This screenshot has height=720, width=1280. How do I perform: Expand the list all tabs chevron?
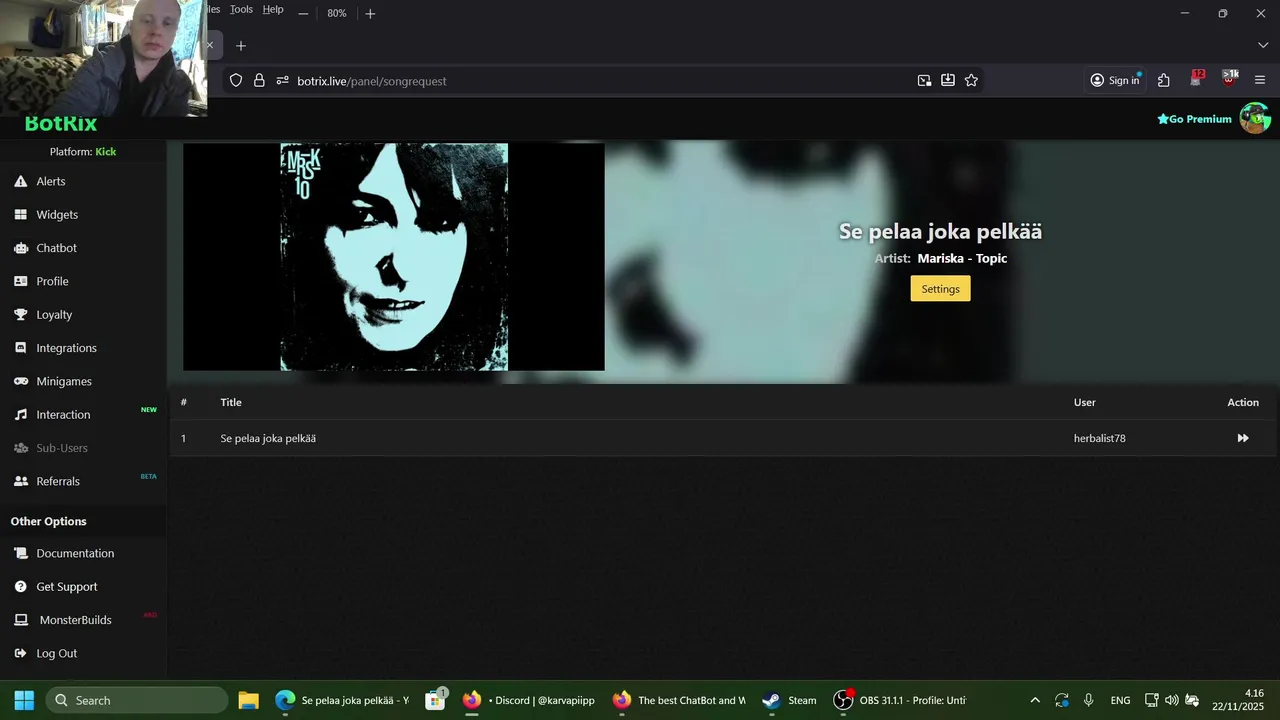click(1263, 45)
